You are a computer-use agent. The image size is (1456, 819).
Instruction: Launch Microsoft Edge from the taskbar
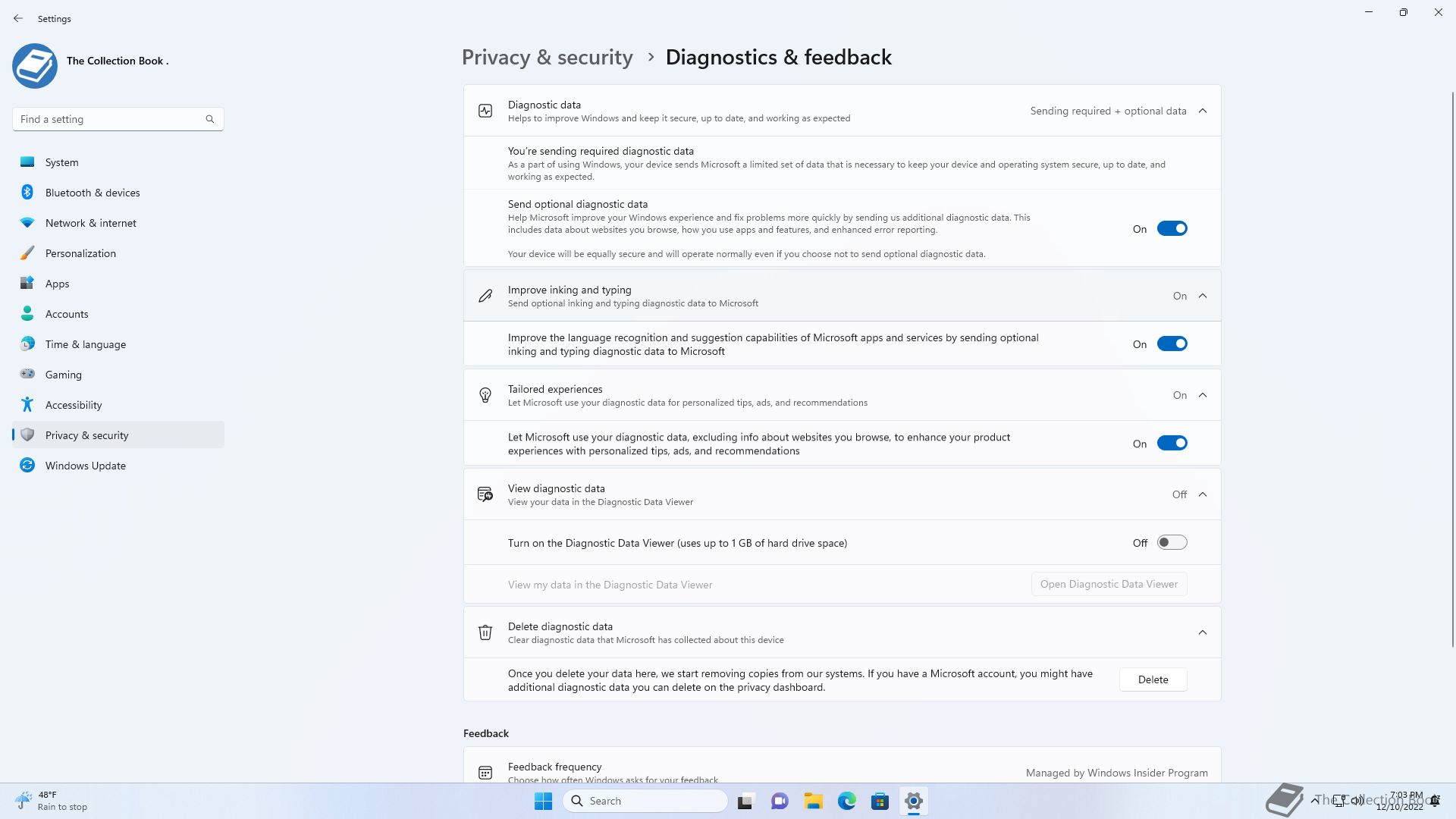click(846, 801)
